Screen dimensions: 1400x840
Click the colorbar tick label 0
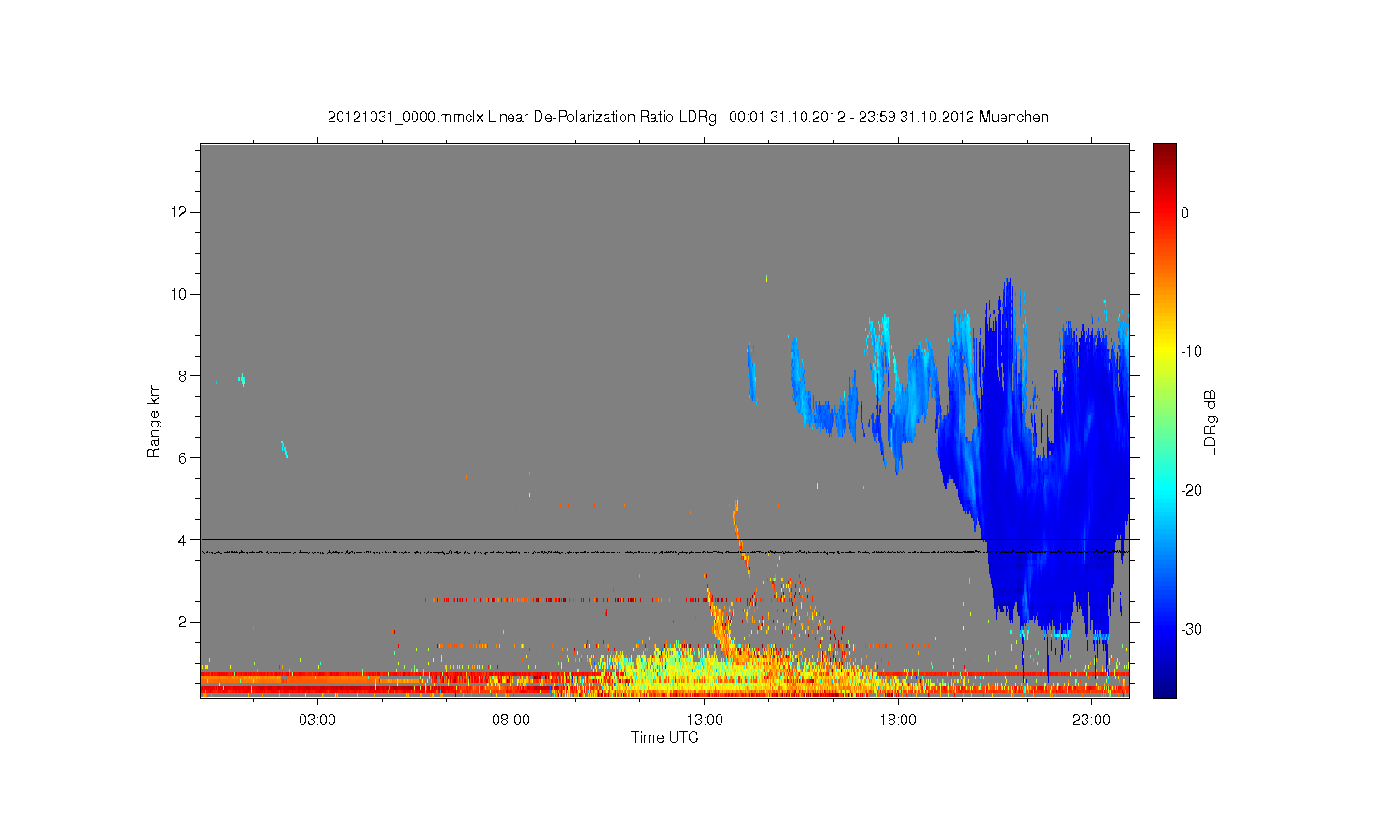click(x=1184, y=213)
